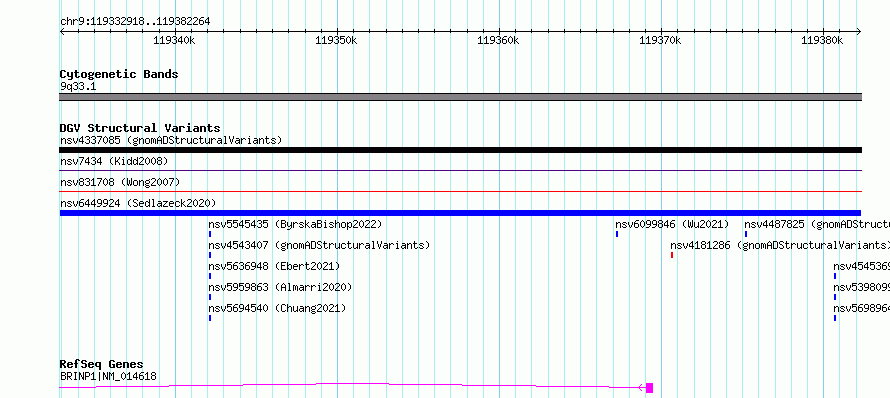Click the 119340k scale tick label
This screenshot has width=890, height=398.
click(174, 40)
